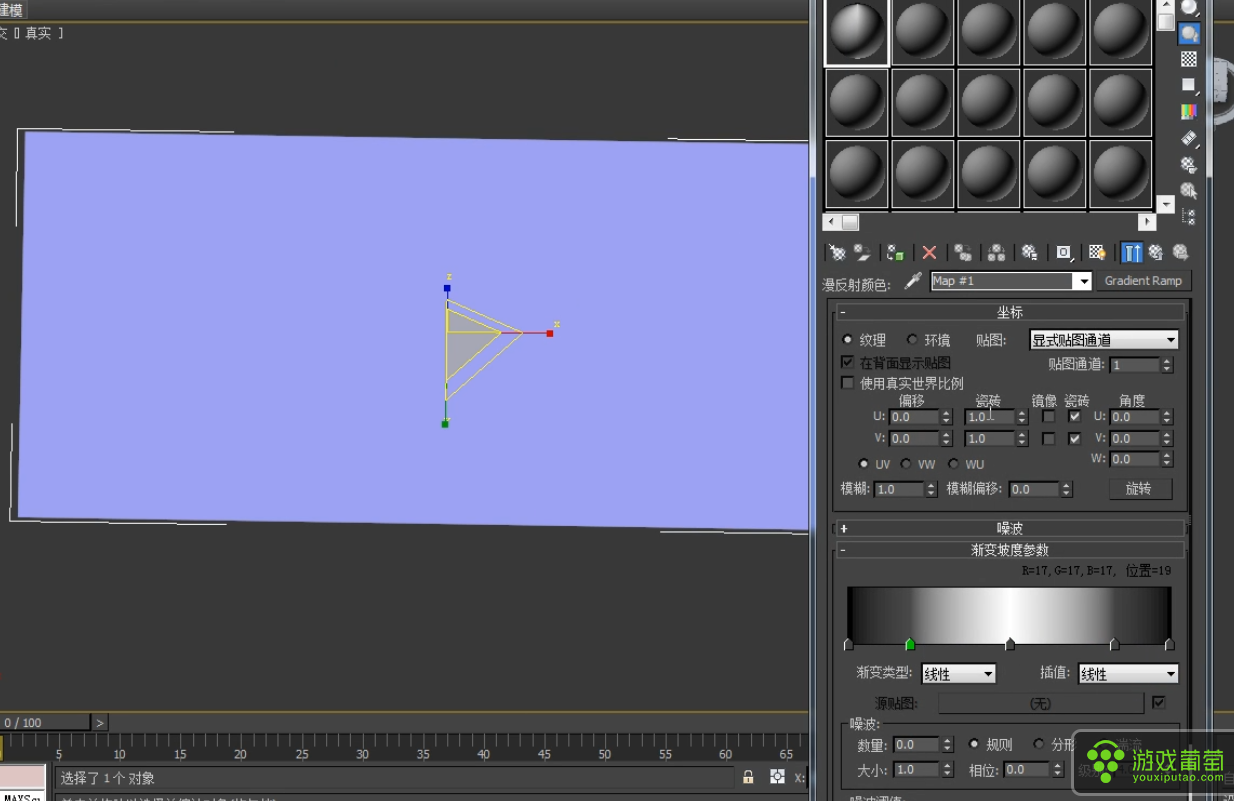Open the 贴图 mapping type dropdown
Screen dimensions: 1234x801
[x=1104, y=340]
